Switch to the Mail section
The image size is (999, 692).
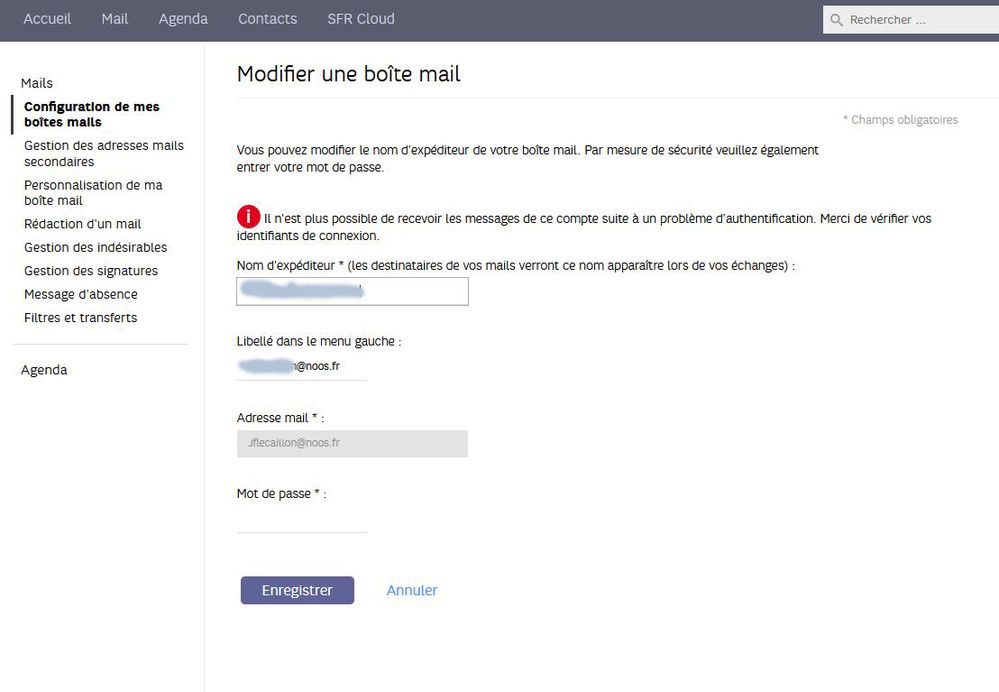pyautogui.click(x=114, y=18)
